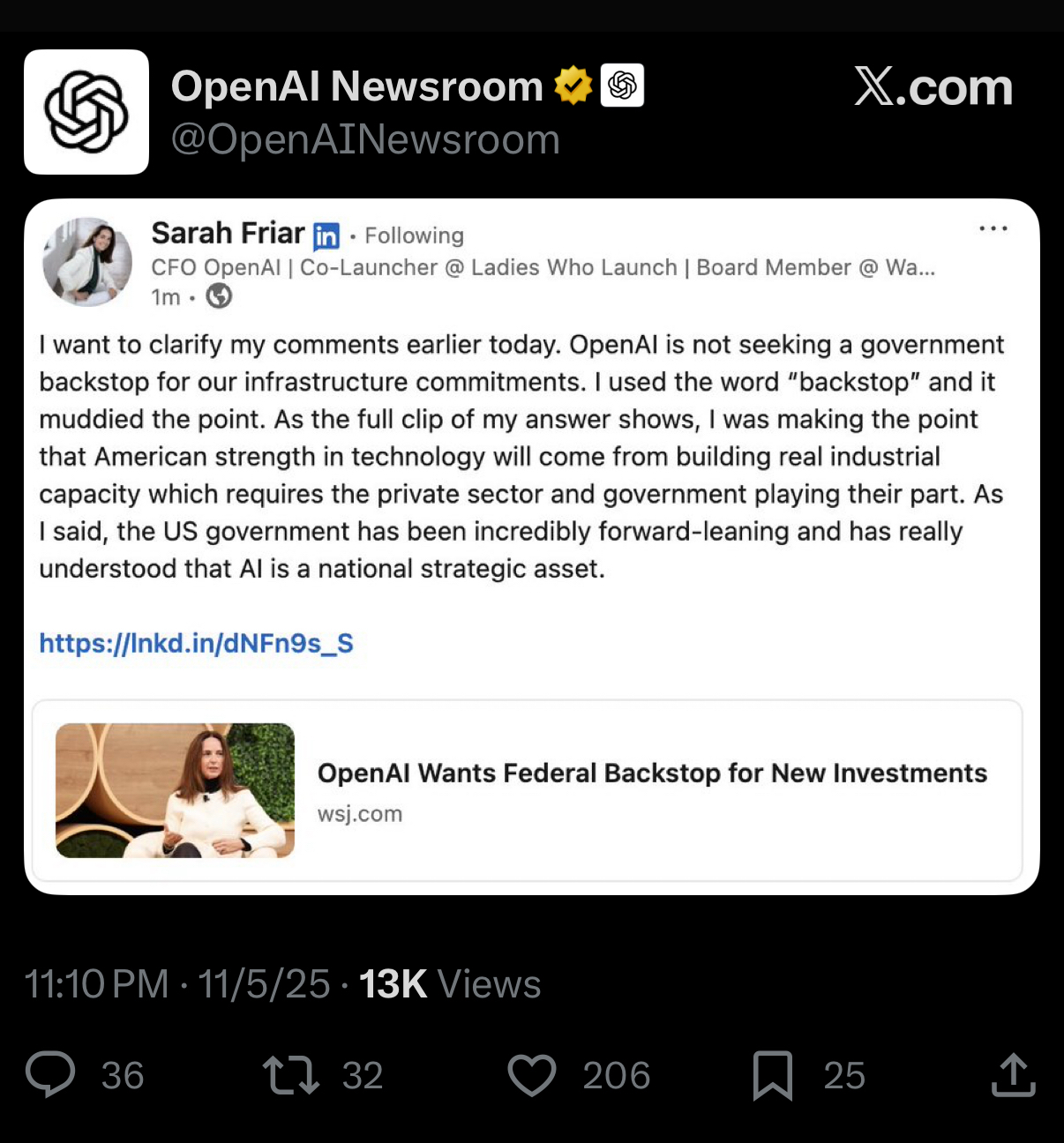
Task: Click the OpenAI Newsroom display name
Action: 356,86
